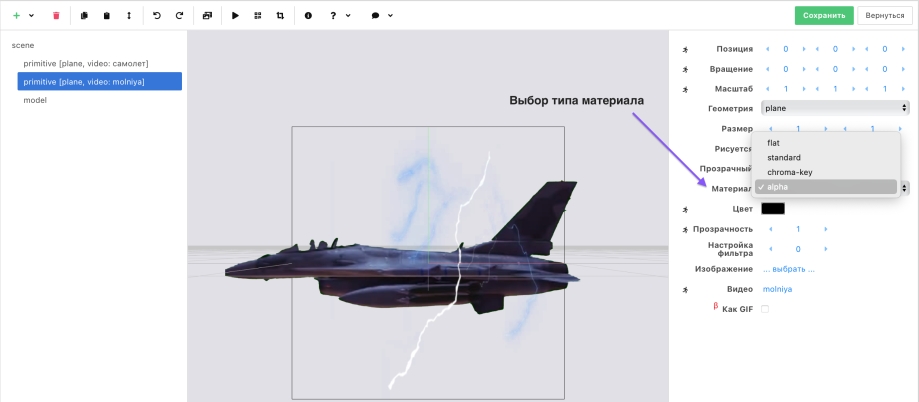Toggle the Как GIF checkbox
Viewport: 919px width, 402px height.
765,309
